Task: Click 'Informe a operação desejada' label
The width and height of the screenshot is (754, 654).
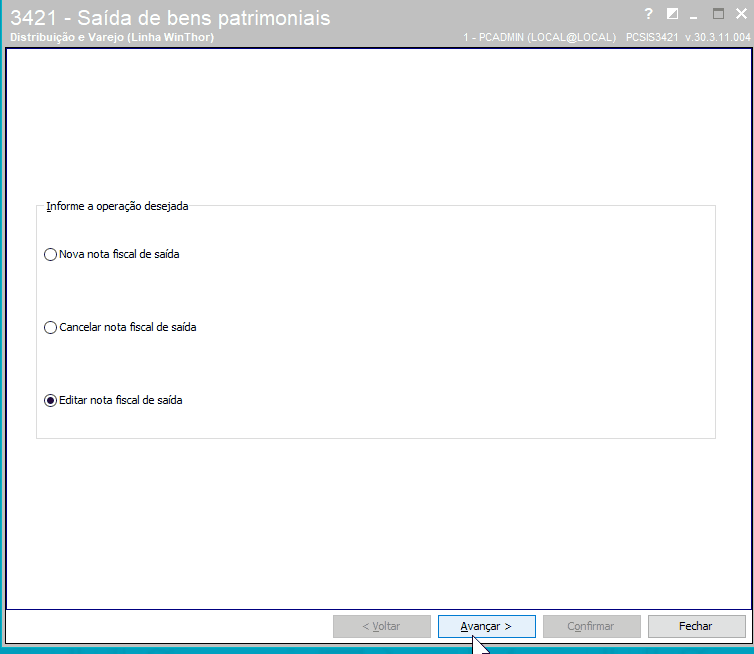Action: (x=117, y=206)
